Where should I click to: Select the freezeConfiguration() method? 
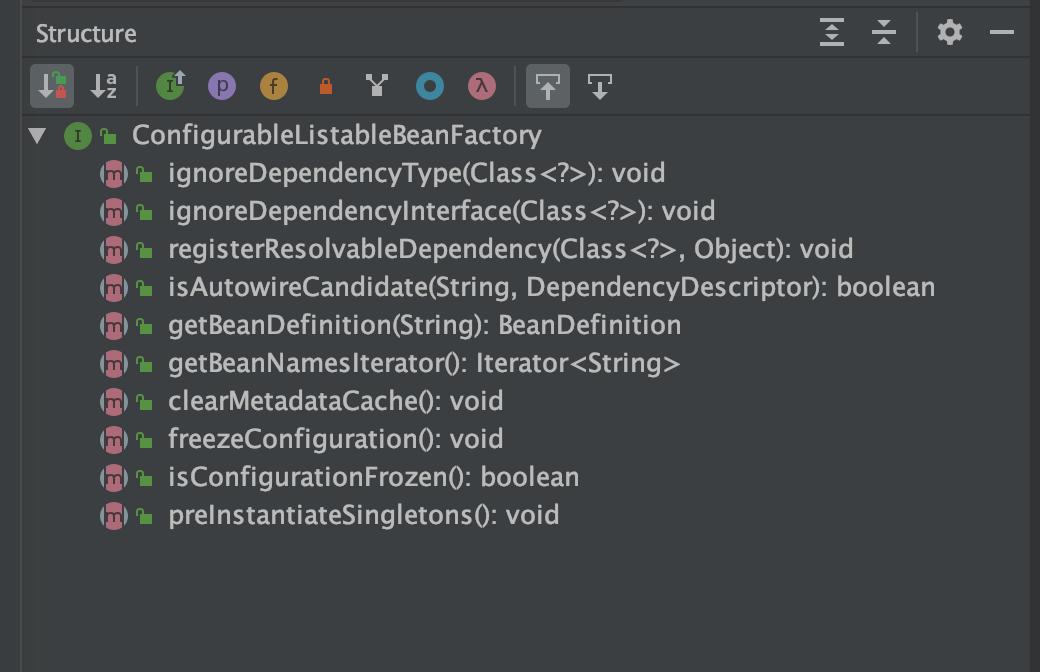point(335,439)
